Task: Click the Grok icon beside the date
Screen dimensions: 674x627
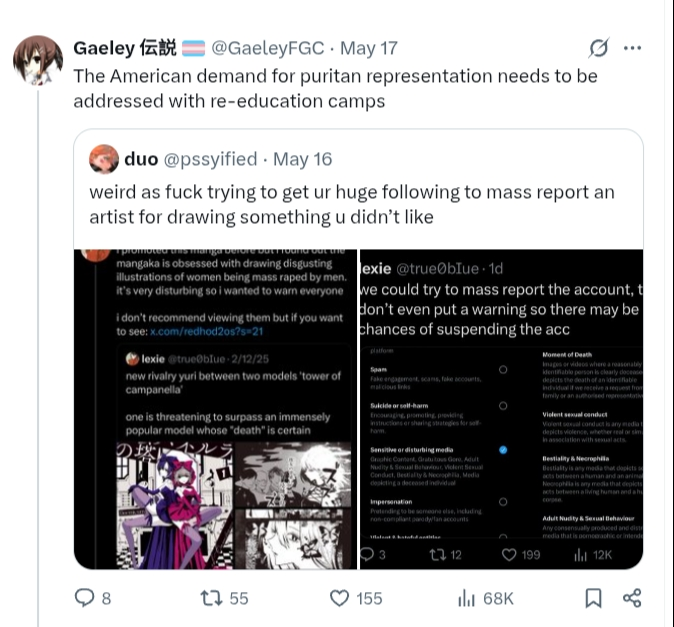Action: tap(599, 48)
